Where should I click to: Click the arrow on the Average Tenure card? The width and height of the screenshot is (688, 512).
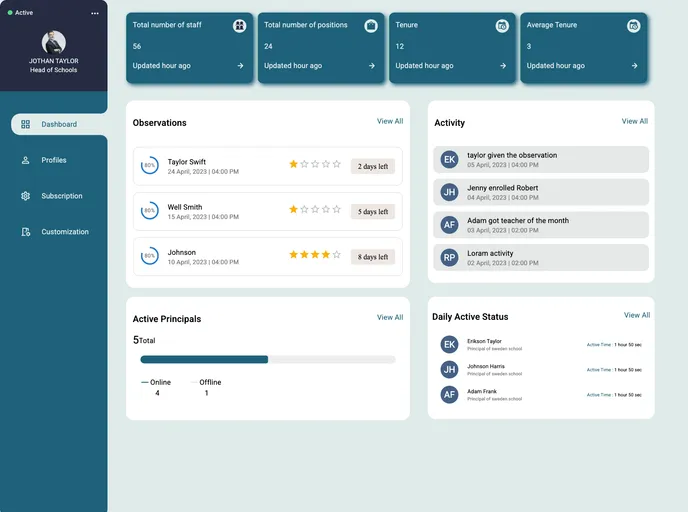click(x=634, y=66)
